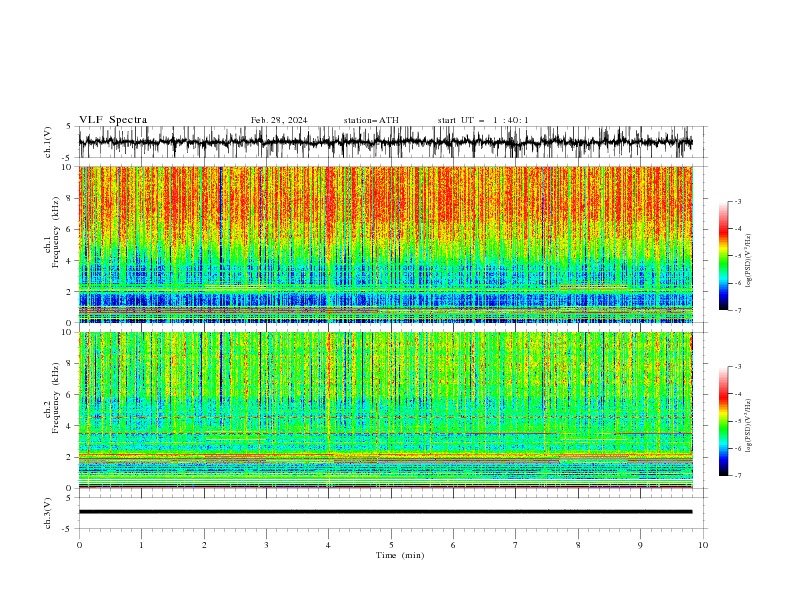792x612 pixels.
Task: Click time-axis tick label "2"
Action: (x=204, y=545)
